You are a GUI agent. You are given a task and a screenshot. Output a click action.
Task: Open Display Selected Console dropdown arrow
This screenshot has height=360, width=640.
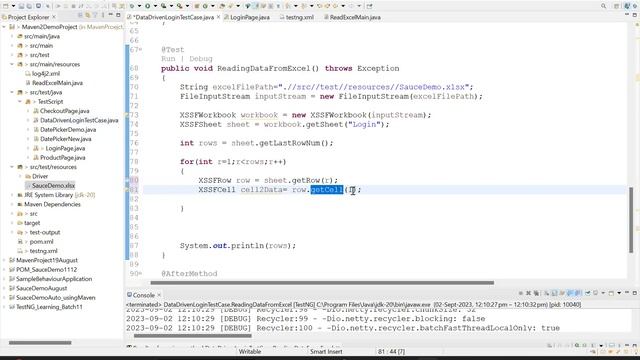[x=603, y=293]
